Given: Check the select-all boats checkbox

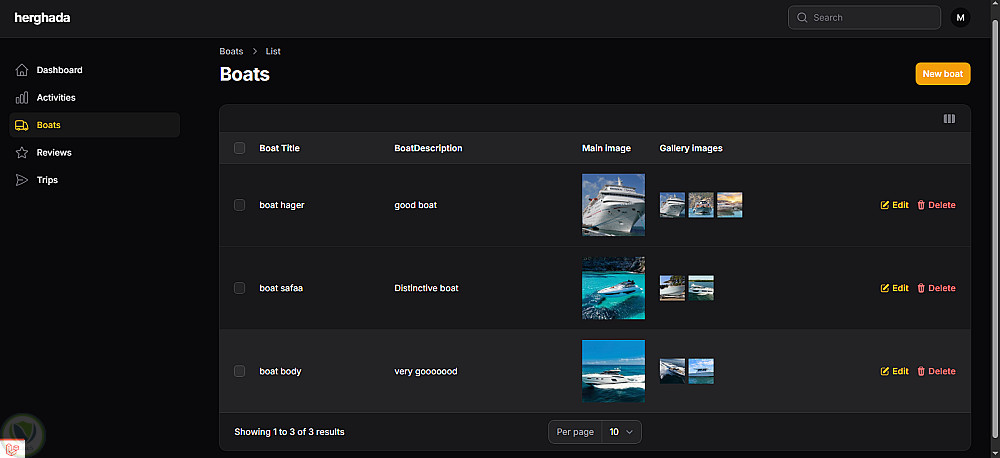Looking at the screenshot, I should (x=239, y=148).
